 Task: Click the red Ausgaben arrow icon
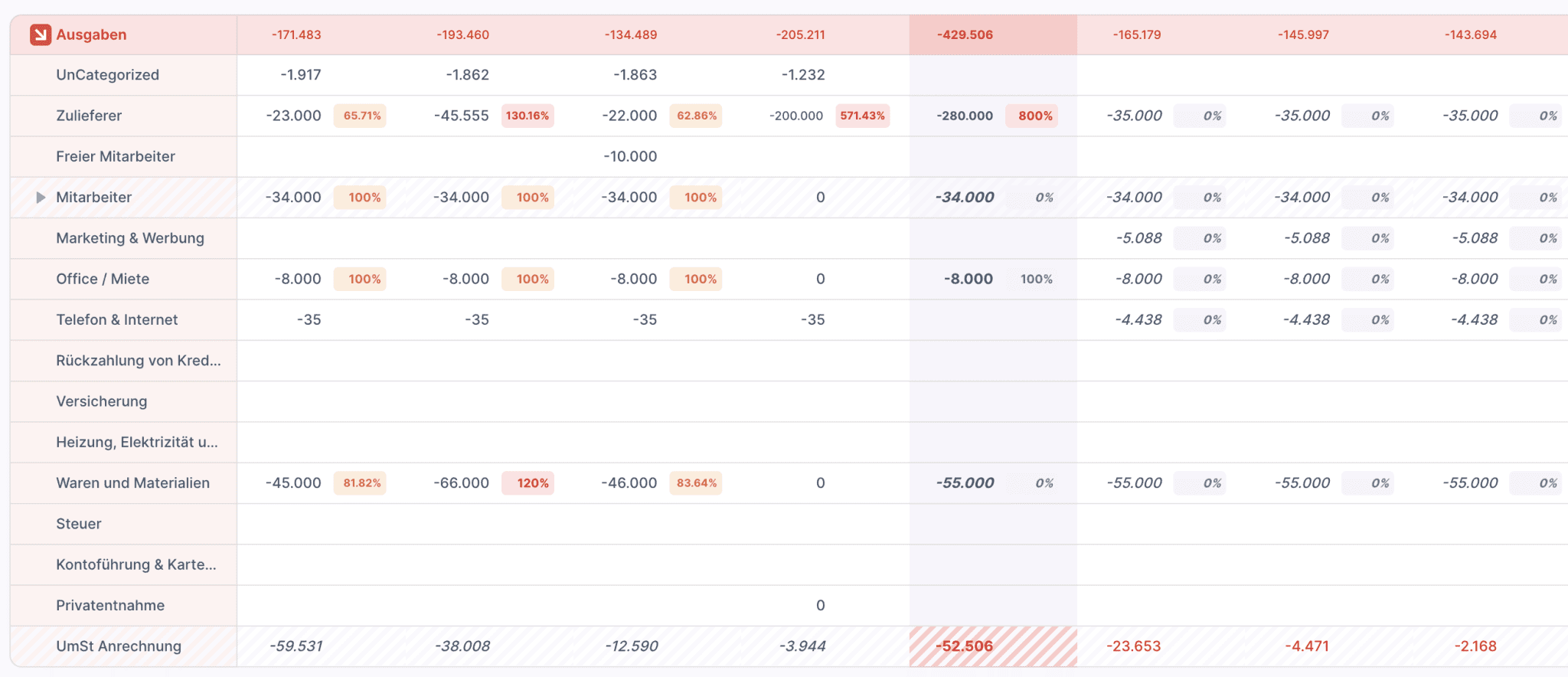pyautogui.click(x=41, y=34)
